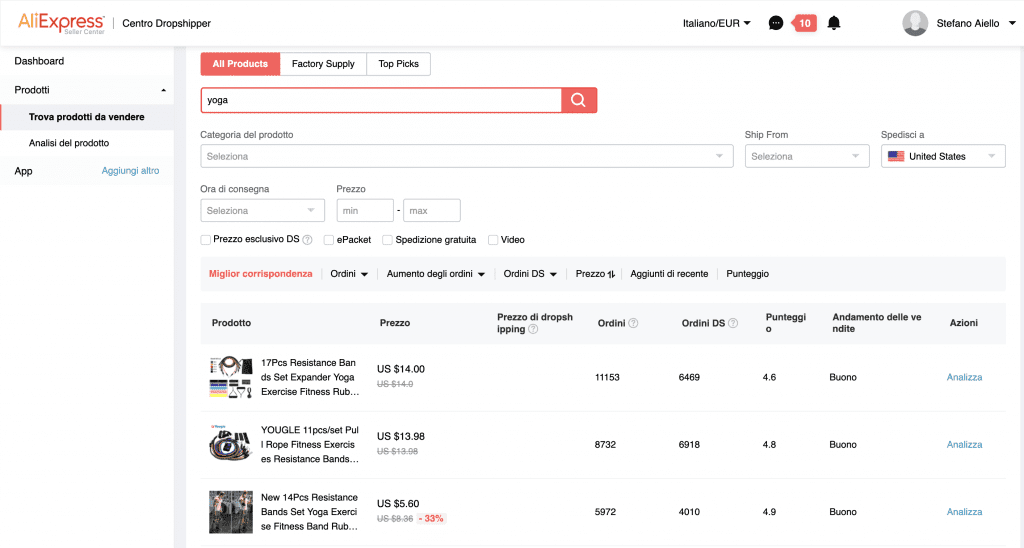Open the notification bell

point(834,24)
